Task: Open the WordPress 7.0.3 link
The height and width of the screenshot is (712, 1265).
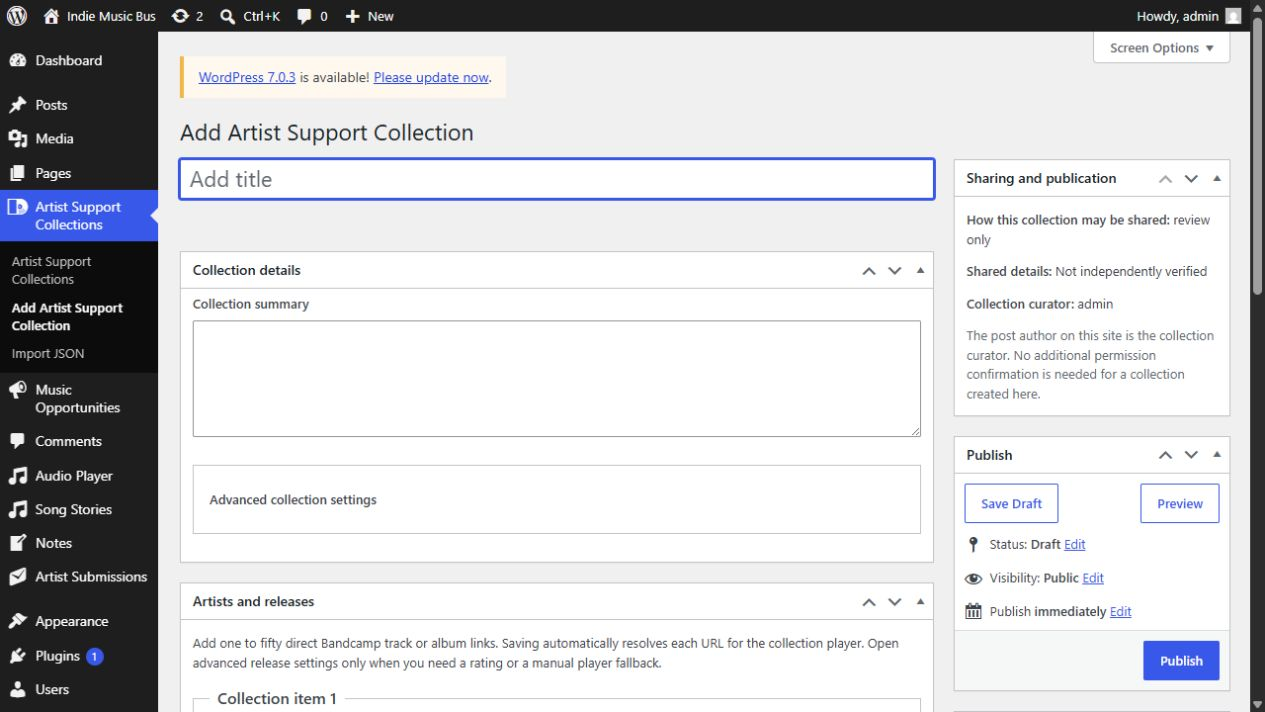Action: 247,77
